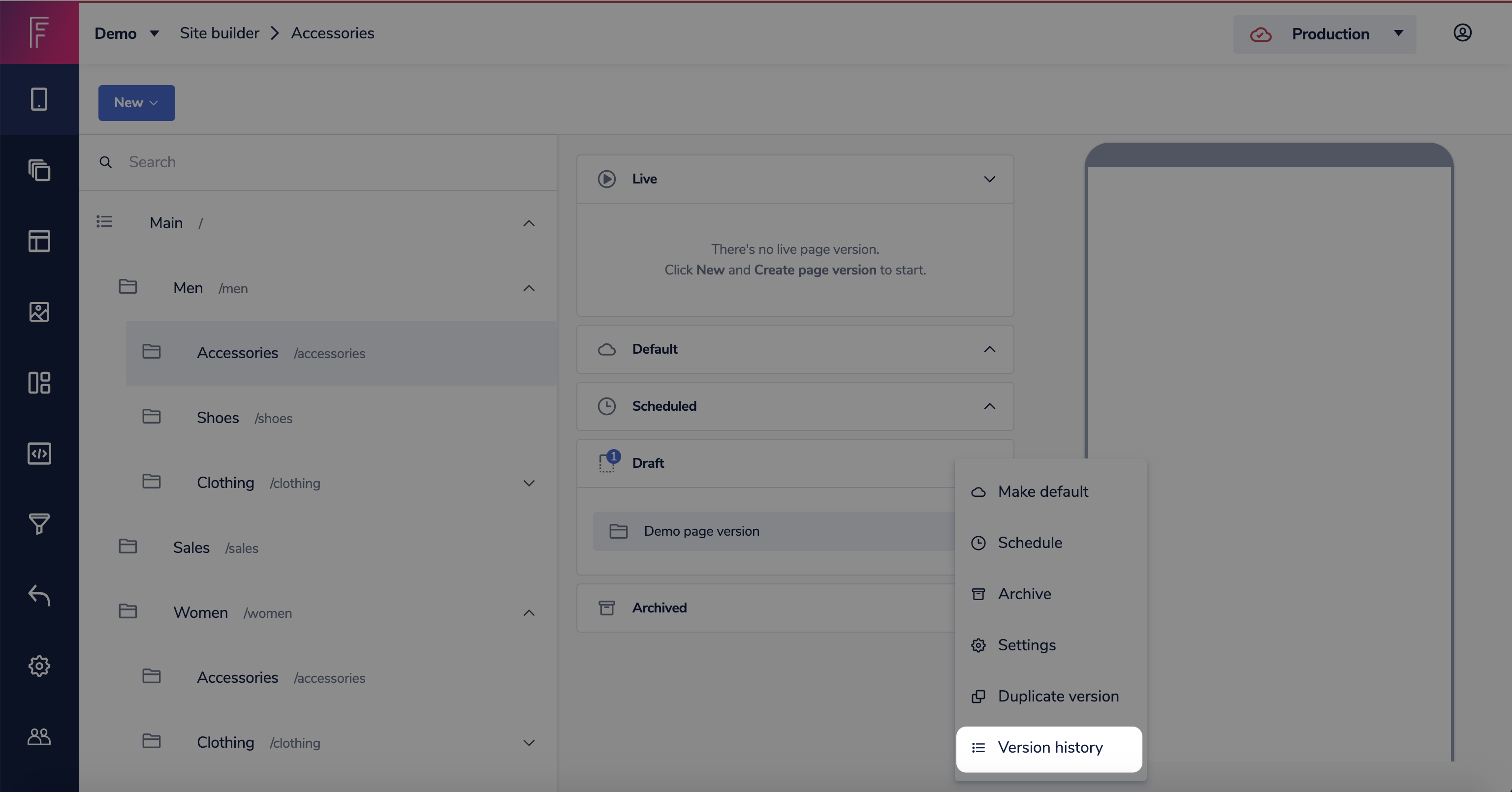
Task: Collapse the Women folder chevron
Action: pos(529,613)
